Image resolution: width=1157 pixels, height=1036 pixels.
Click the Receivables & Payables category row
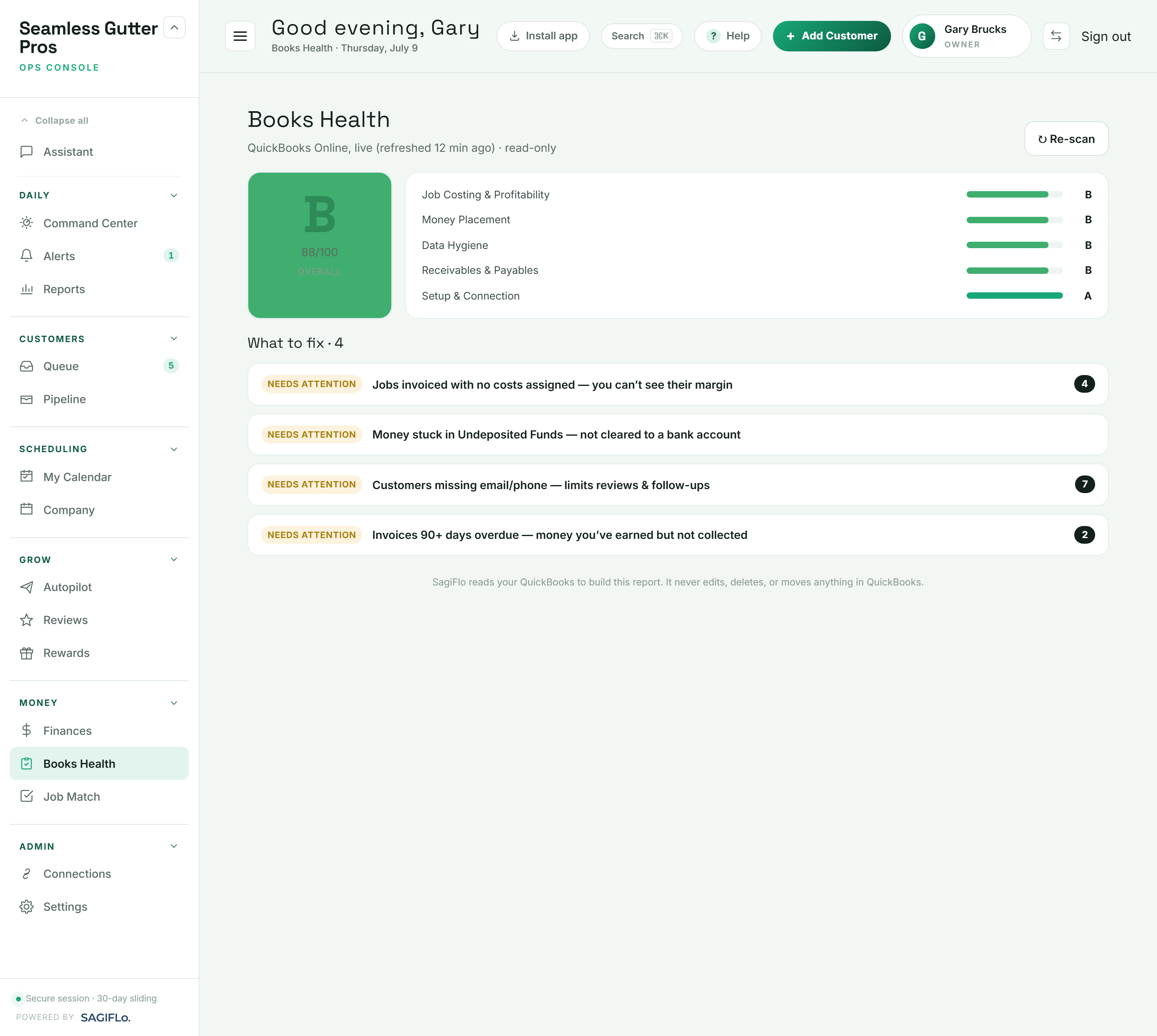click(x=756, y=270)
